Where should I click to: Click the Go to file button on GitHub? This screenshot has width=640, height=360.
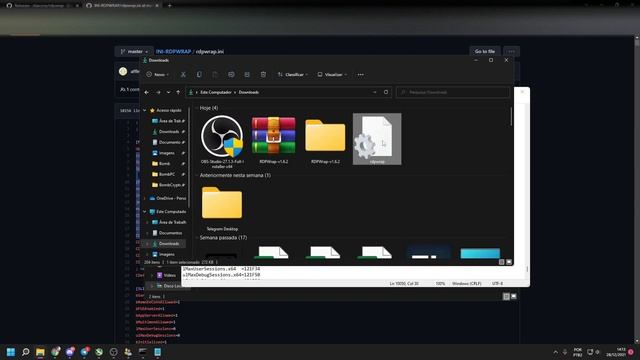[484, 51]
